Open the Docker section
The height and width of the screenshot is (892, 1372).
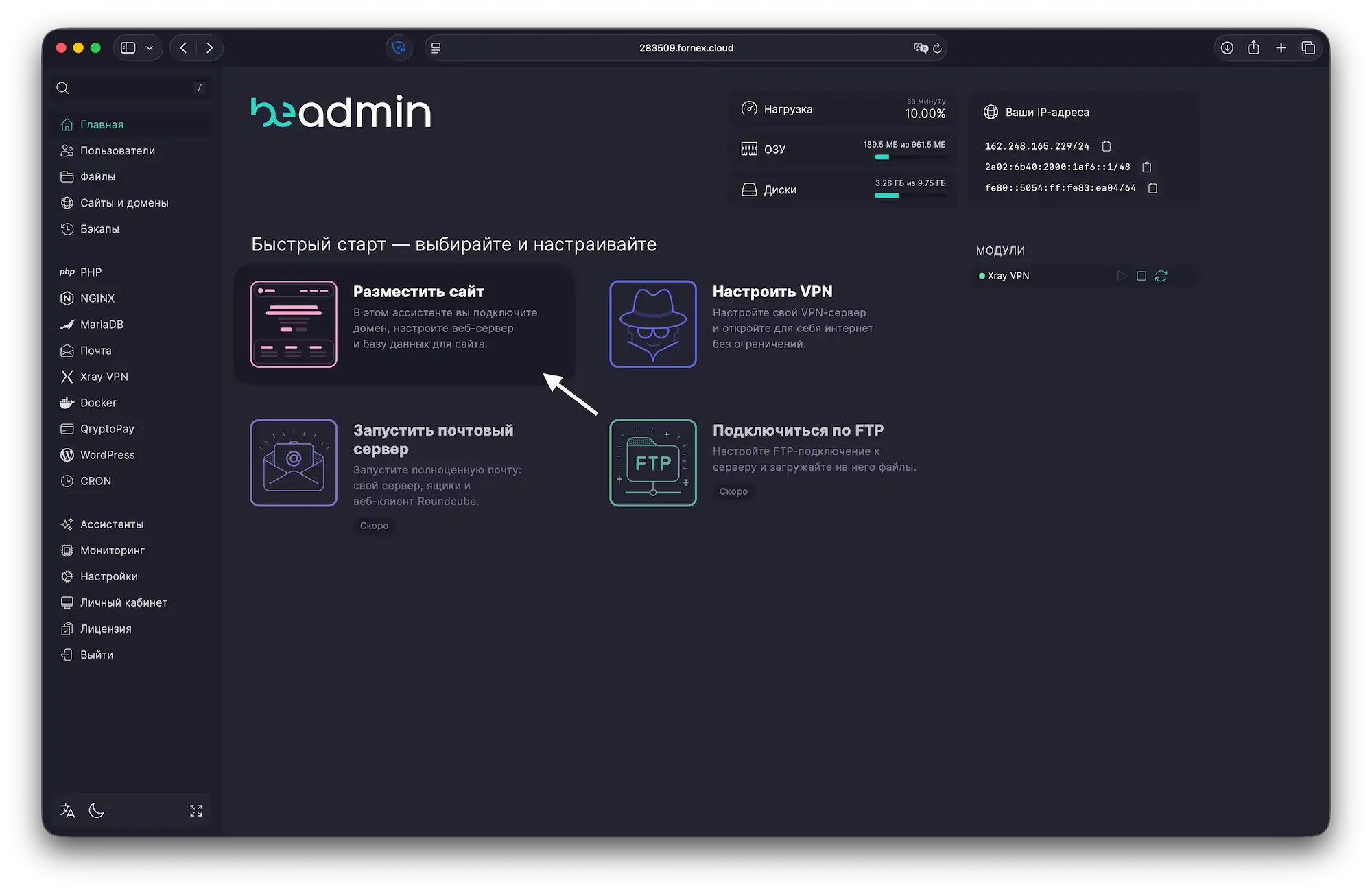click(x=98, y=402)
